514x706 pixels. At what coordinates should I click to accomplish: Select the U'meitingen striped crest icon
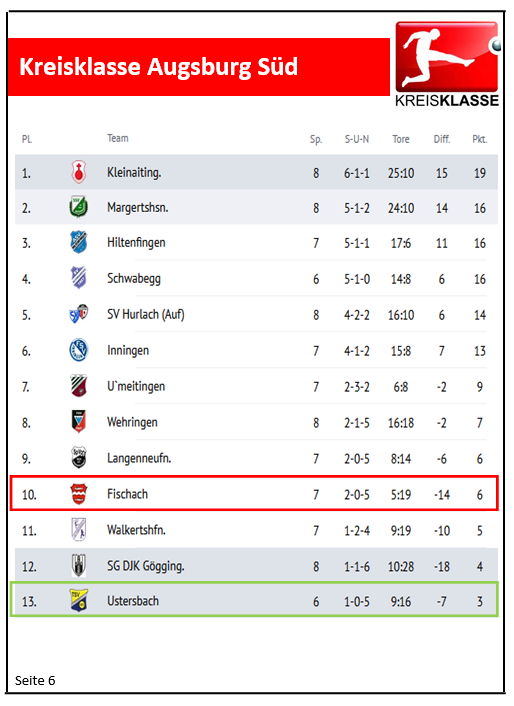point(79,386)
